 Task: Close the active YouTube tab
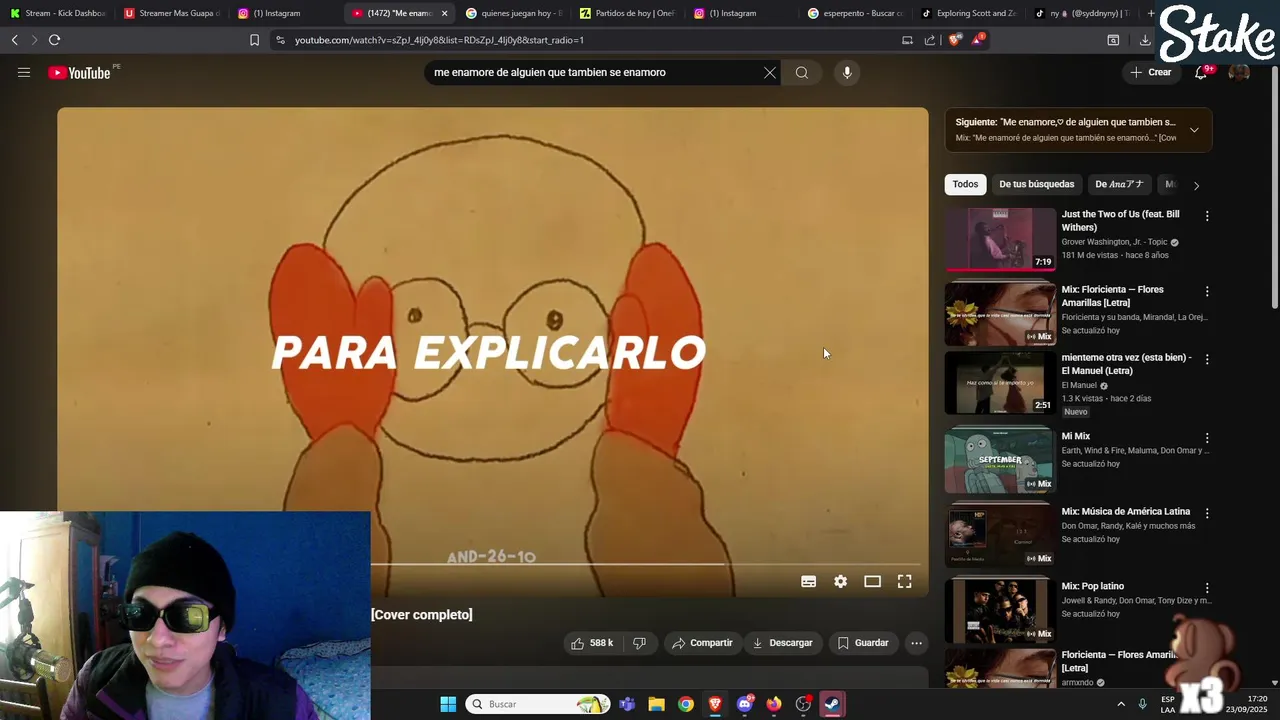coord(444,13)
